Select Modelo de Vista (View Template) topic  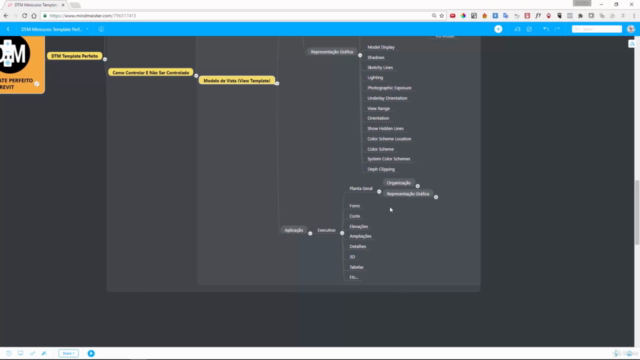237,80
